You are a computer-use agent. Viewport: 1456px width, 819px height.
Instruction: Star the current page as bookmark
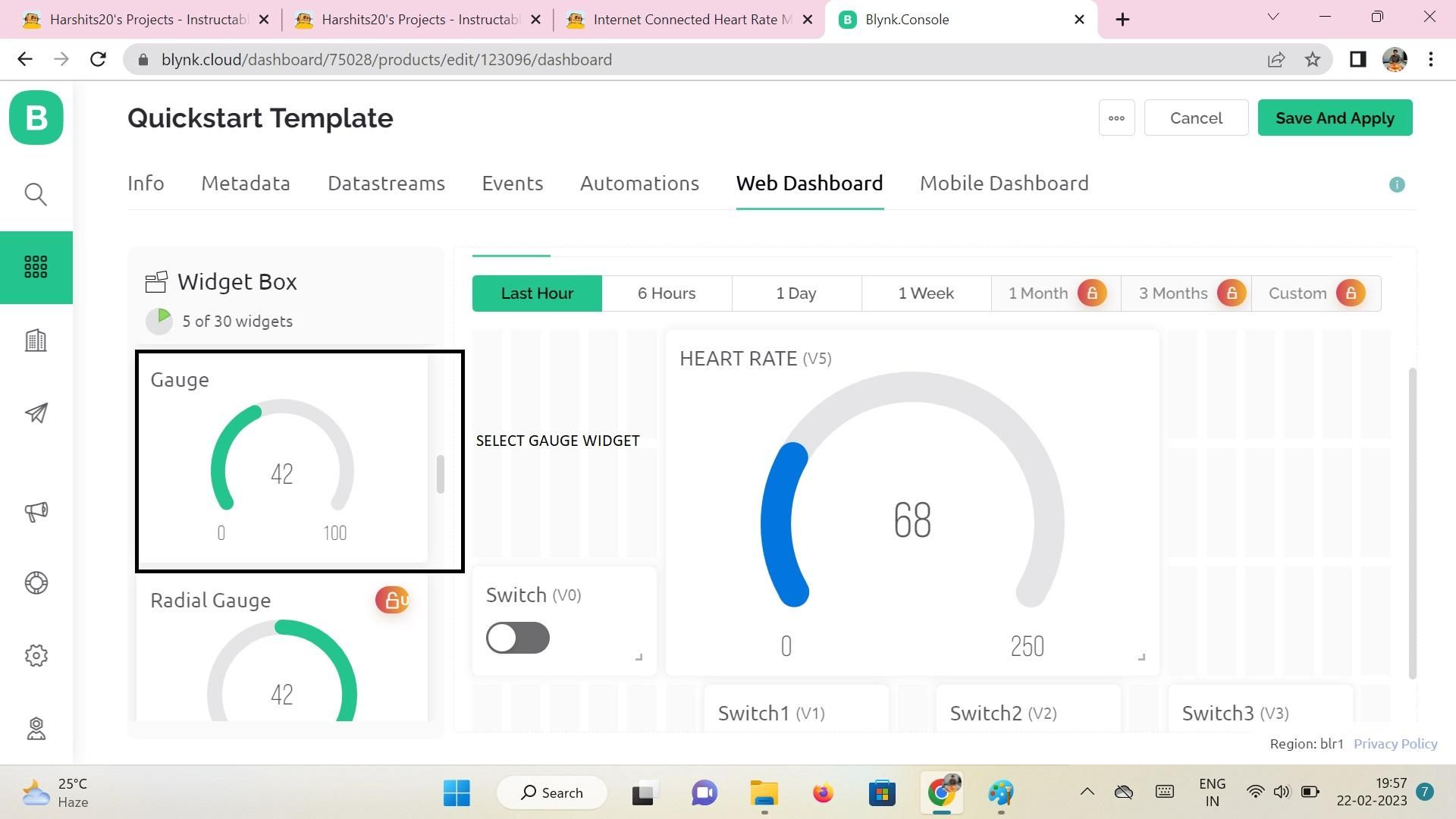point(1313,59)
